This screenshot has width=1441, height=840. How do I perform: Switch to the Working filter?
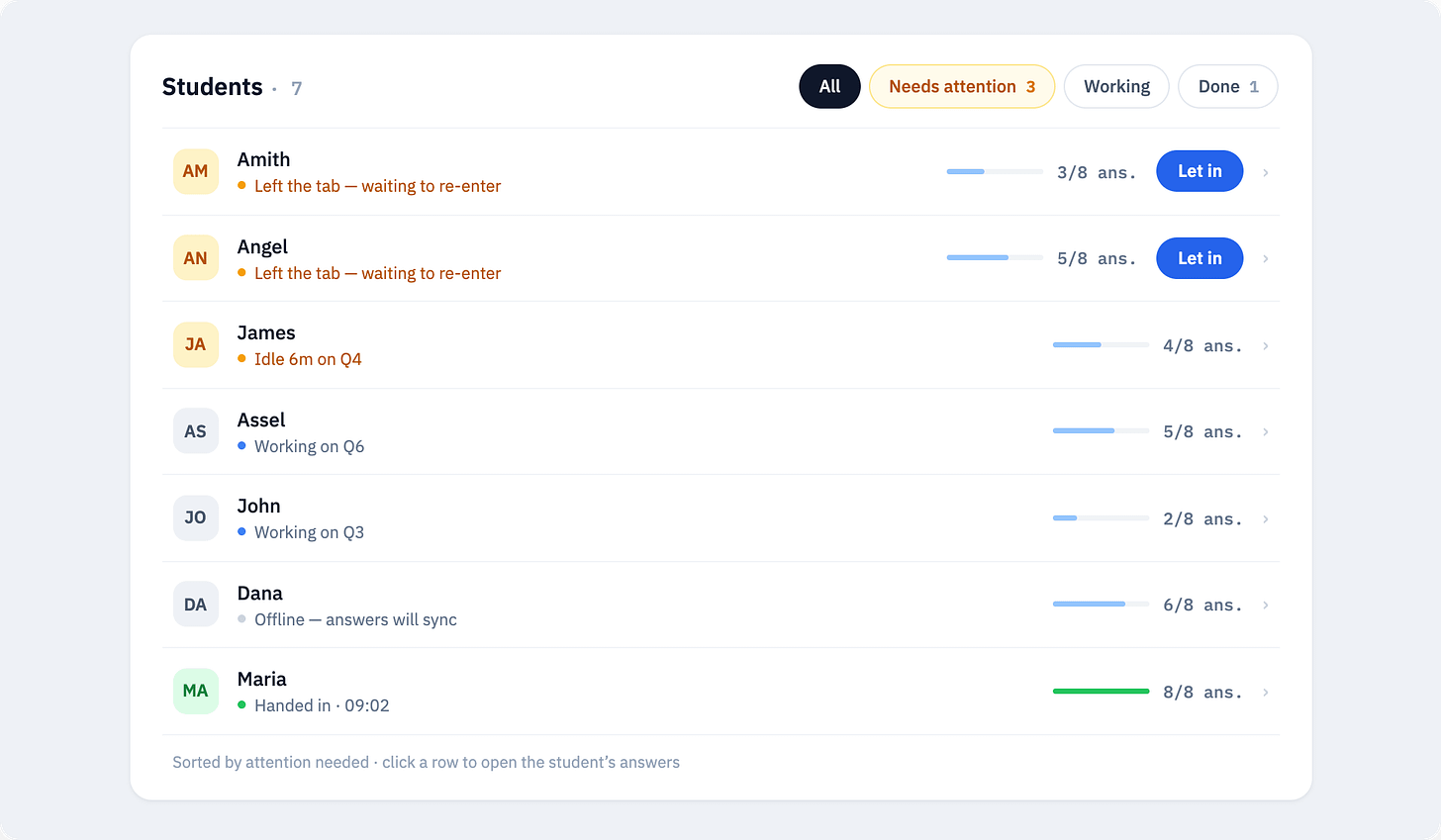[x=1116, y=87]
